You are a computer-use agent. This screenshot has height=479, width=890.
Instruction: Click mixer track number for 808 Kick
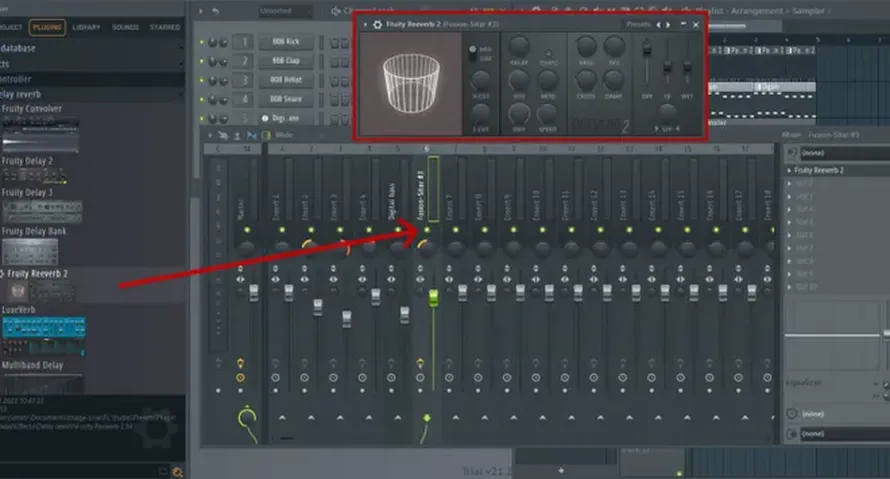tap(244, 42)
